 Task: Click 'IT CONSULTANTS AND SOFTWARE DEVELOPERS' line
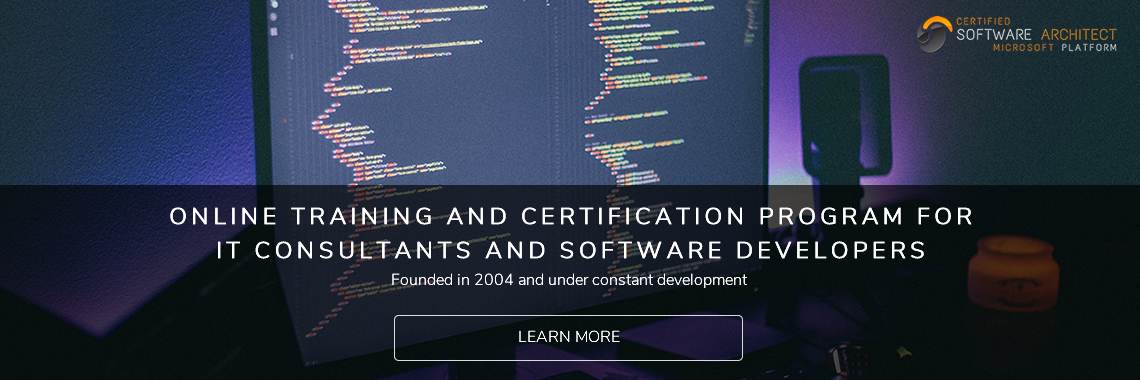pos(571,250)
